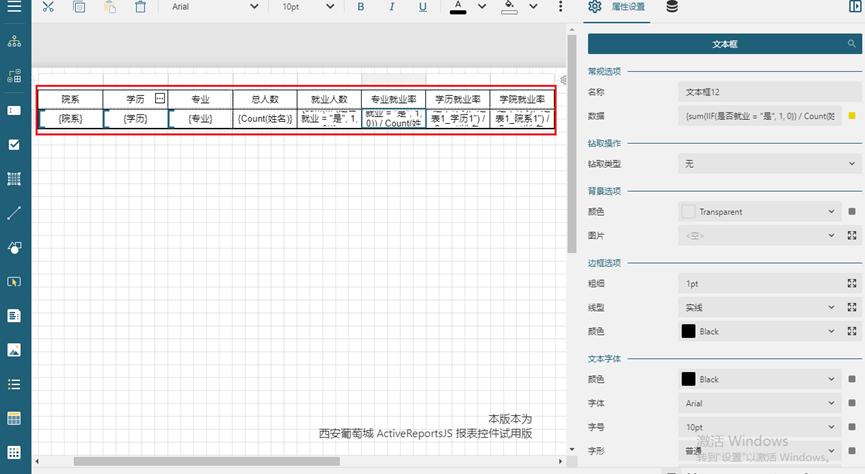Open the group editor icon in sidebar

[14, 76]
